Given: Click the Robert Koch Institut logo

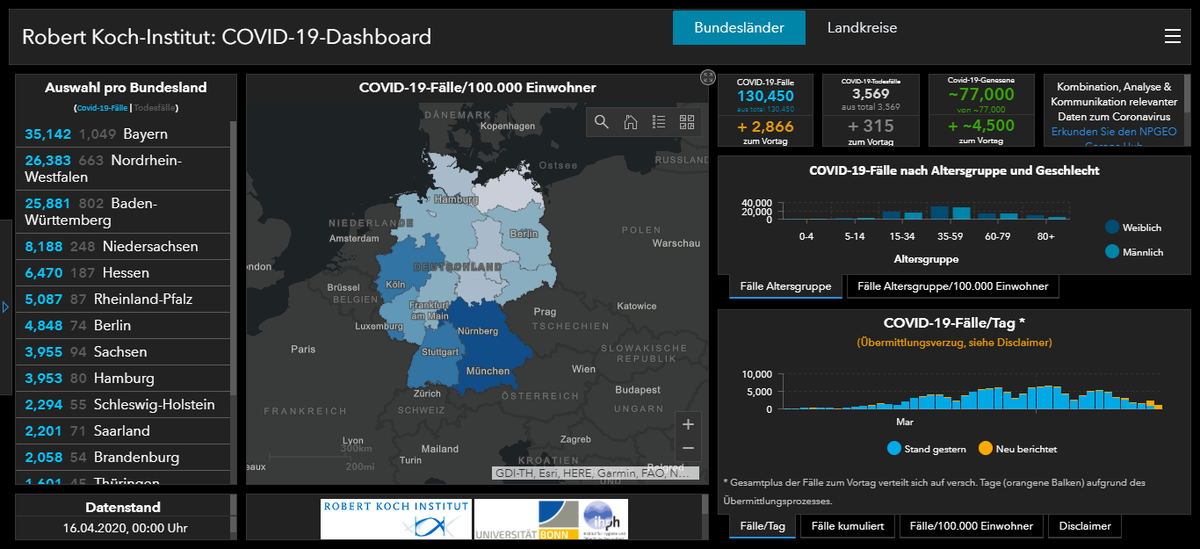Looking at the screenshot, I should [x=395, y=520].
